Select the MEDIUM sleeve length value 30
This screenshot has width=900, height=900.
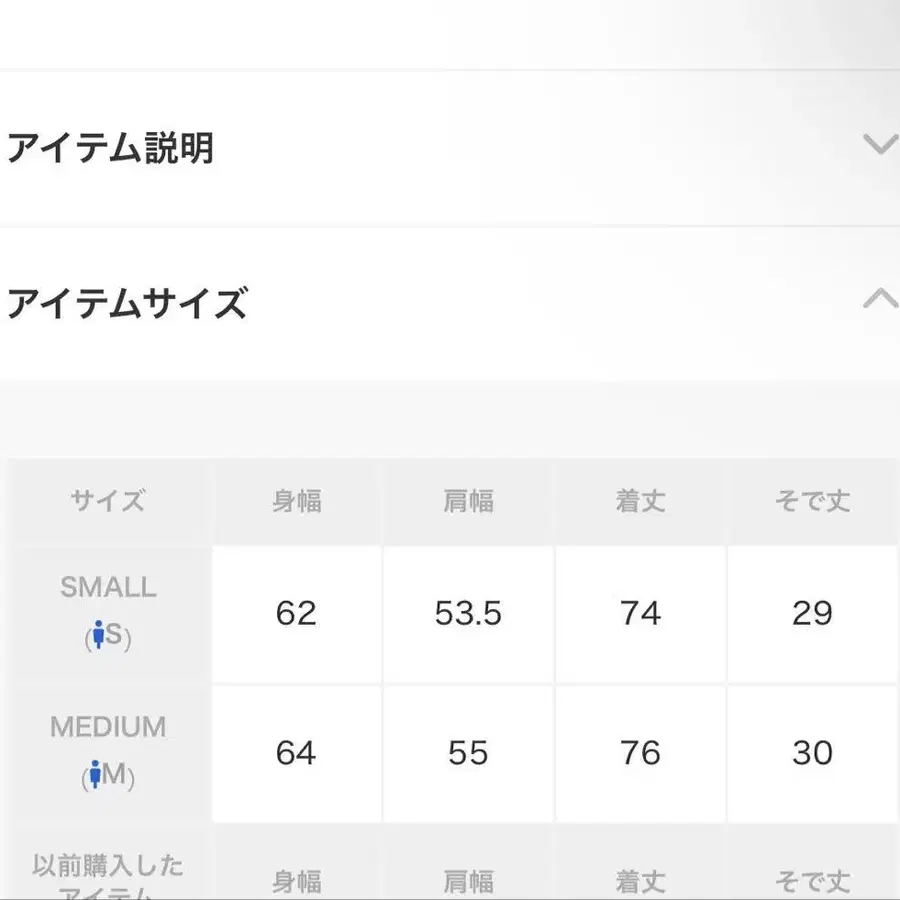[812, 752]
